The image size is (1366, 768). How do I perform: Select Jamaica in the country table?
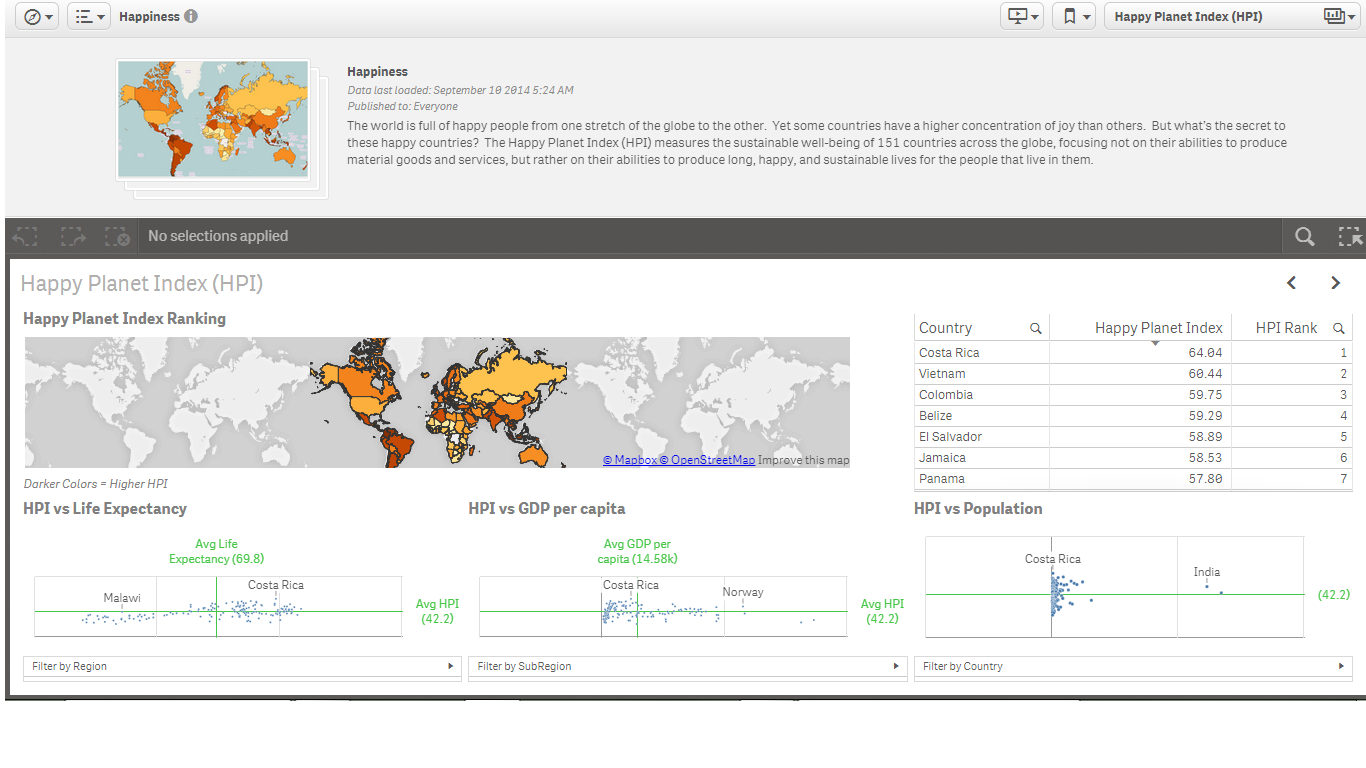coord(942,458)
